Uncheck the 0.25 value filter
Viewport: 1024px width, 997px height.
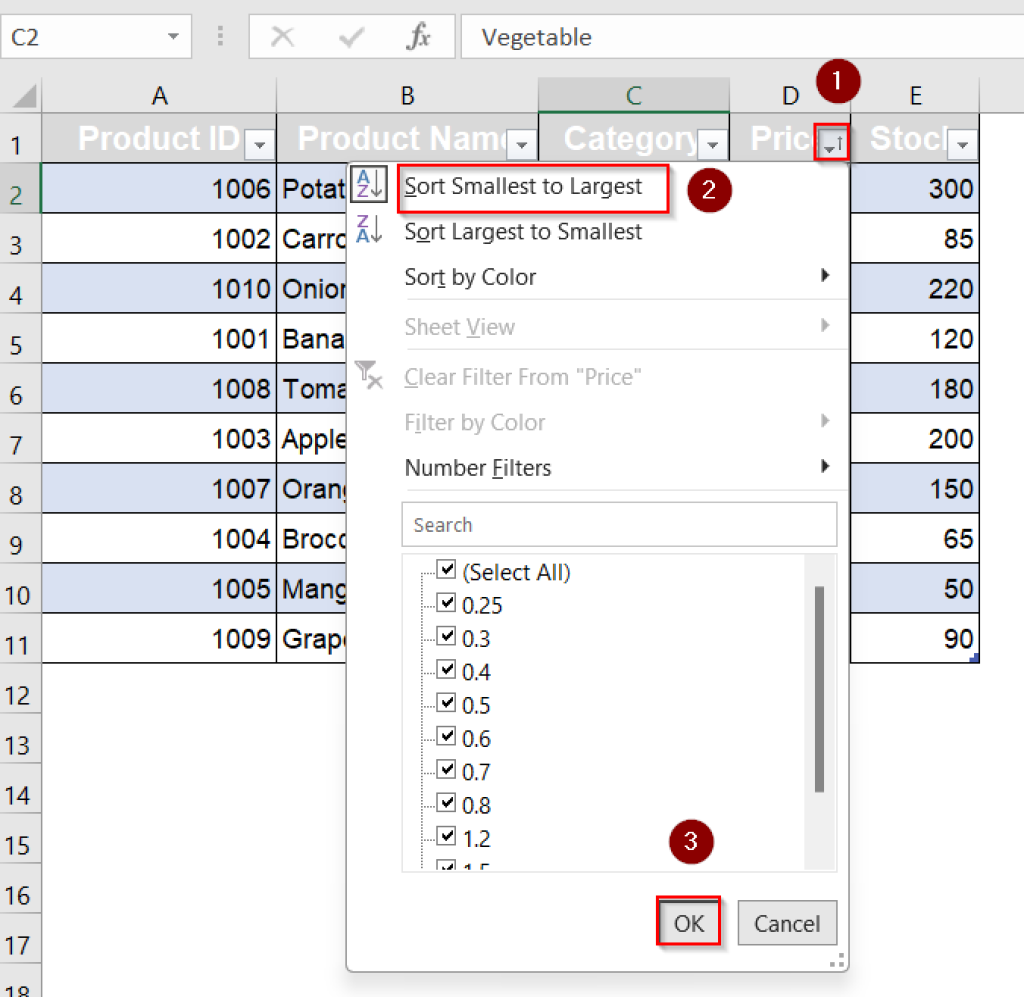tap(446, 603)
